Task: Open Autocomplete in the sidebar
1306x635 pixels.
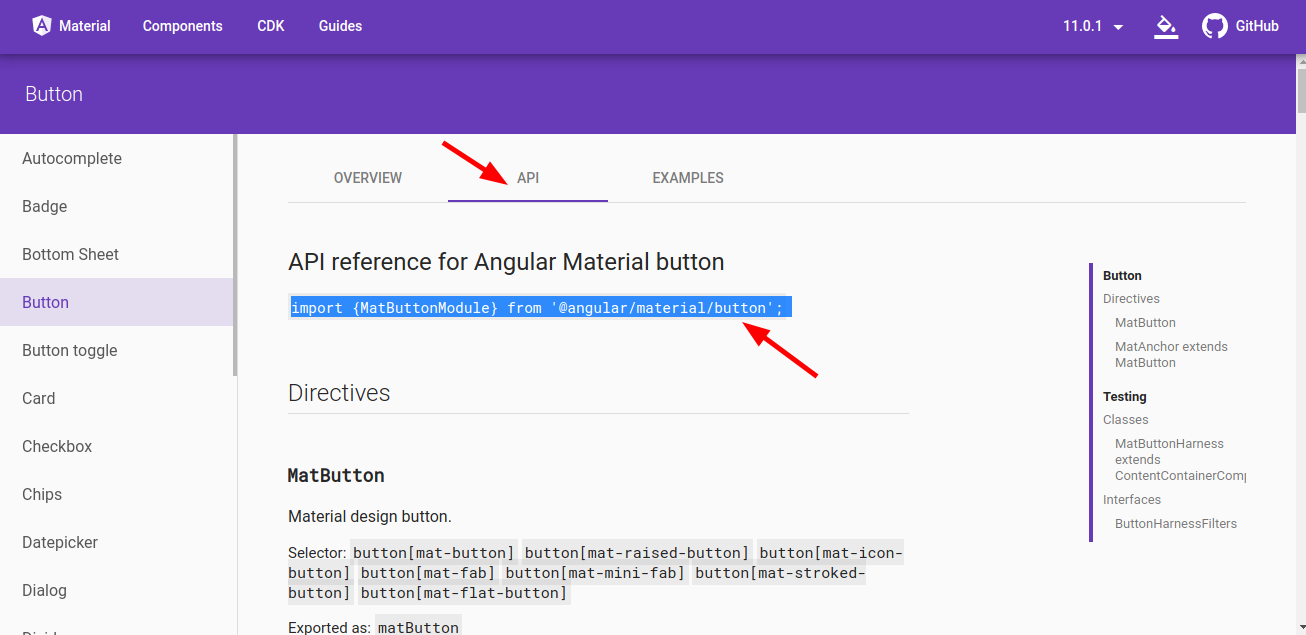Action: pos(117,158)
